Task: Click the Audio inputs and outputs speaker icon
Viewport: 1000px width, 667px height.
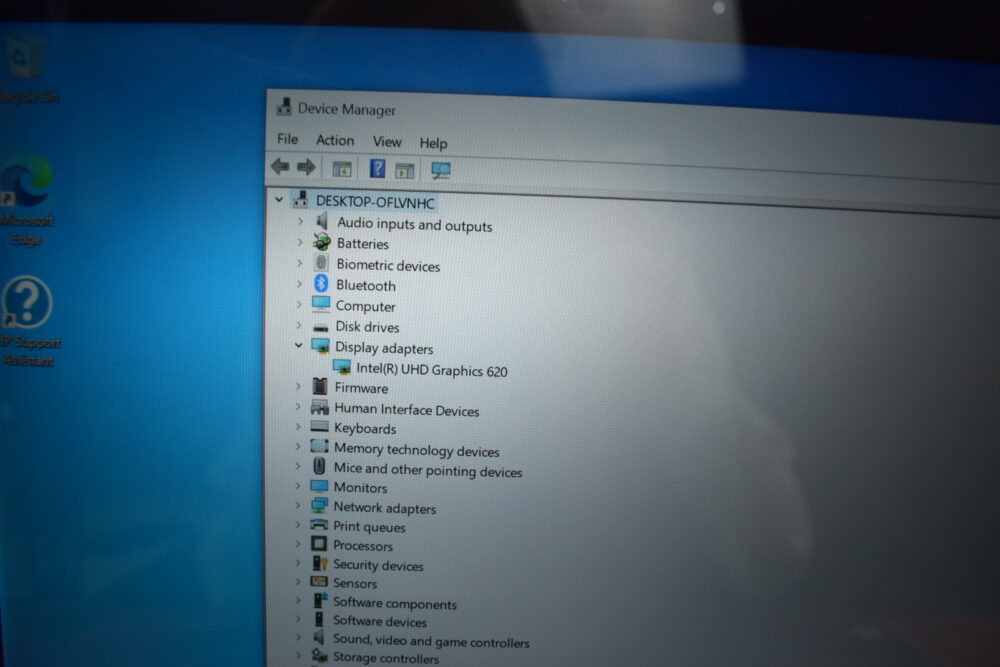Action: coord(322,222)
